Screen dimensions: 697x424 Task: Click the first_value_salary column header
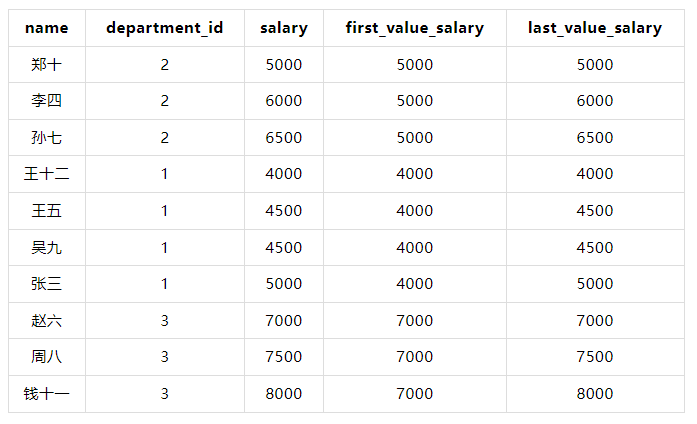coord(414,28)
